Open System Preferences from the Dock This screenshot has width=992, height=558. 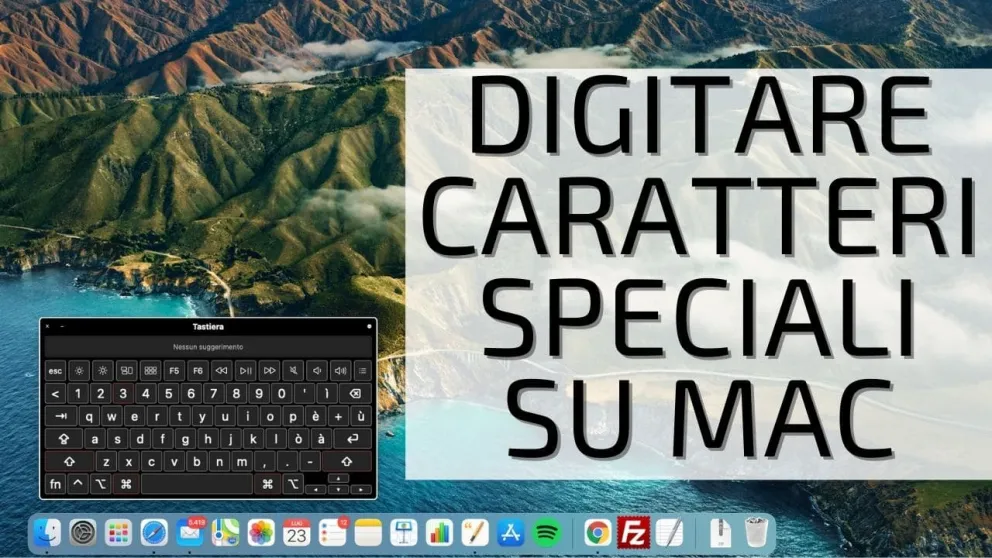click(82, 533)
